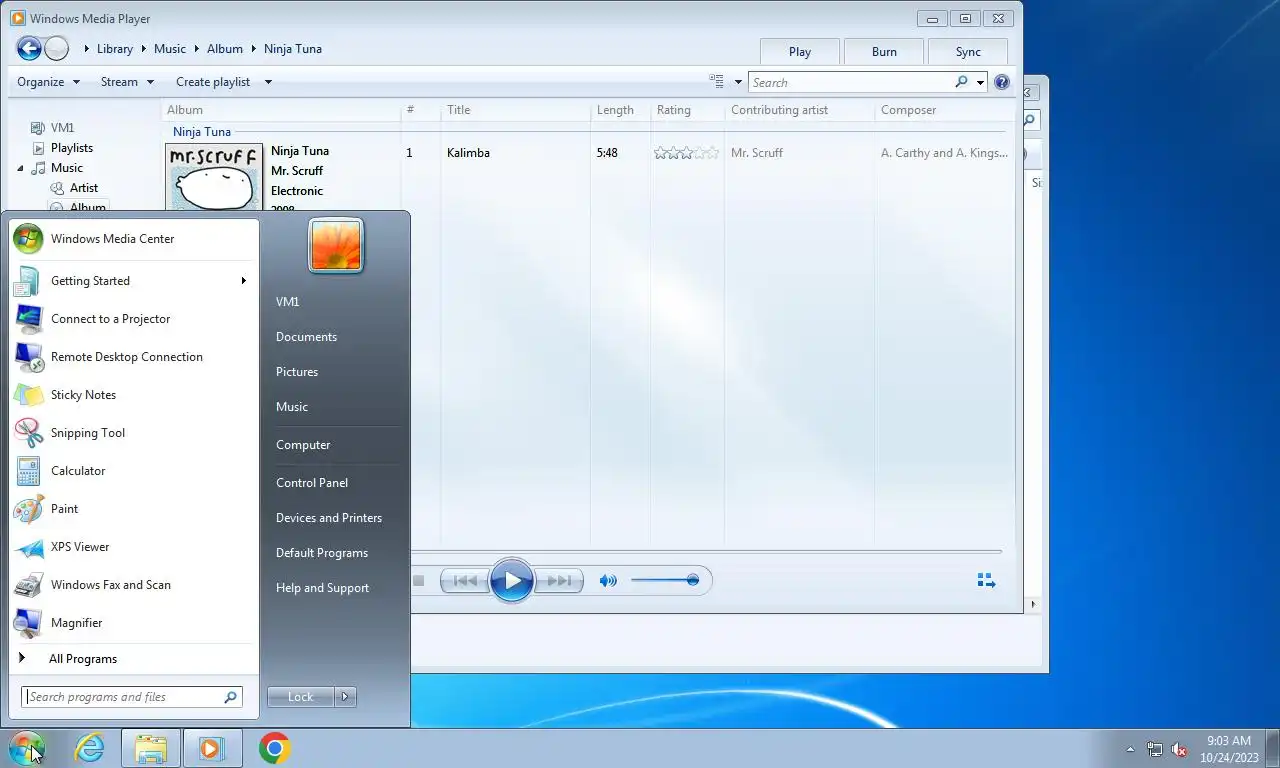Launch Getting Started program
This screenshot has height=768, width=1280.
coord(133,281)
